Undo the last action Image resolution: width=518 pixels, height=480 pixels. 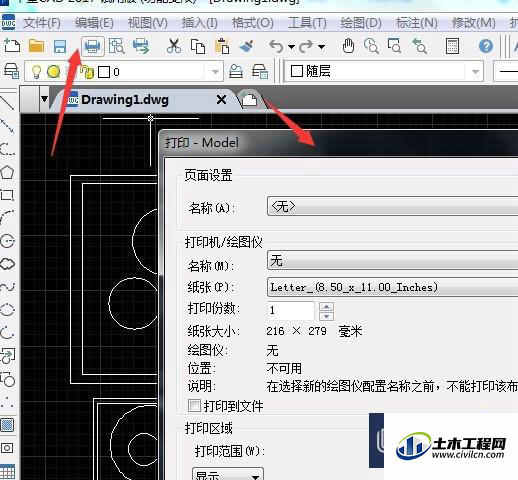[x=276, y=46]
